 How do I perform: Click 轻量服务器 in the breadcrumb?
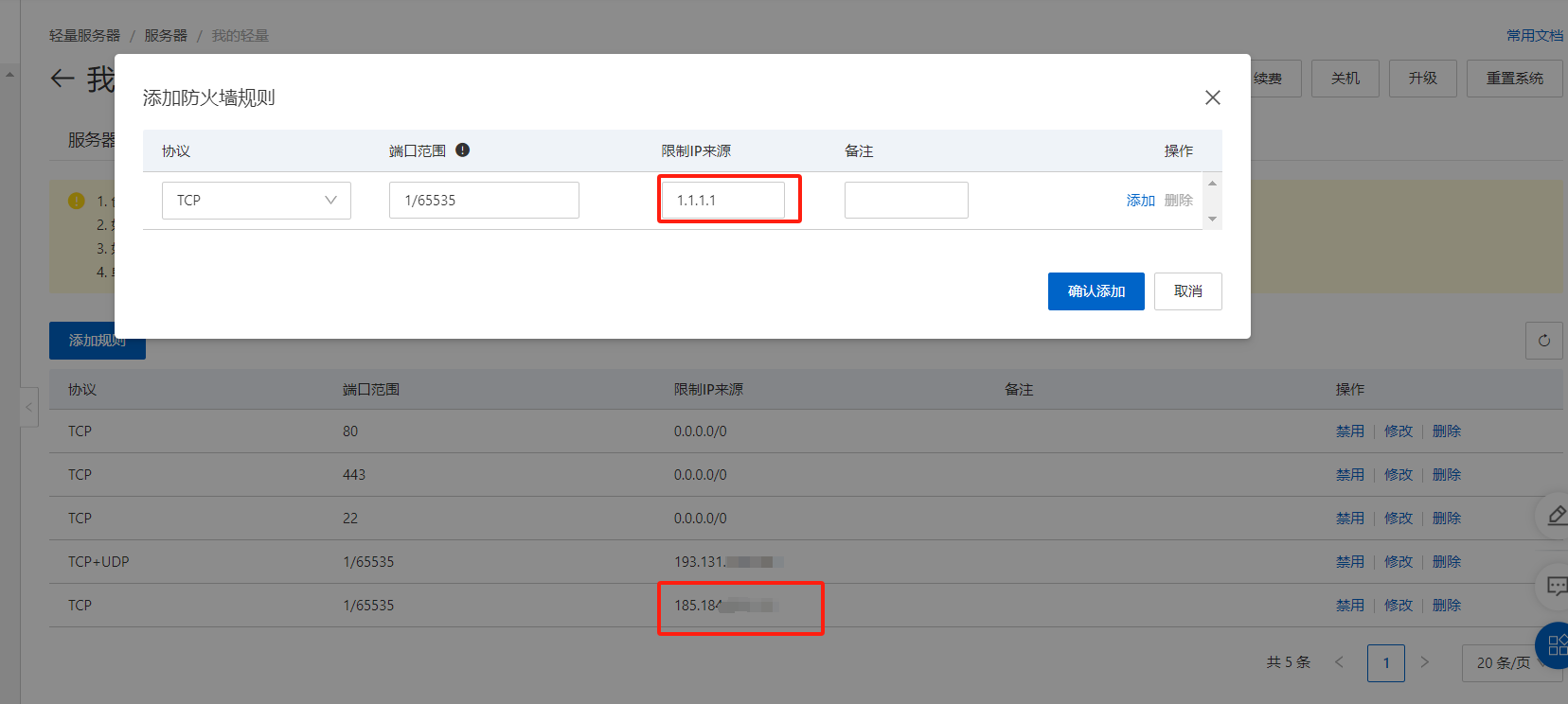[x=85, y=36]
